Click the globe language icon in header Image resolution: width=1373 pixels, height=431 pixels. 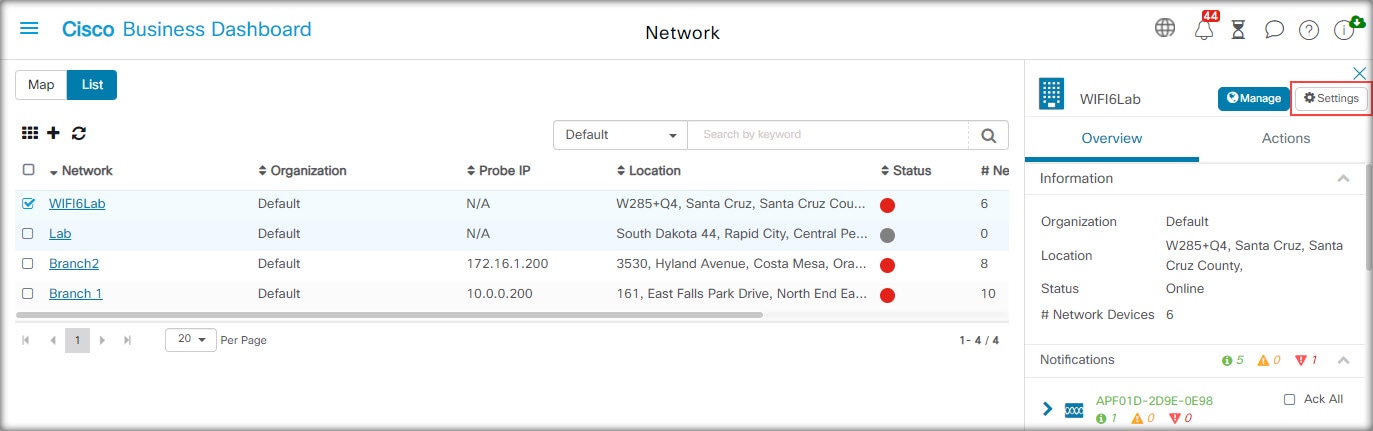1165,28
